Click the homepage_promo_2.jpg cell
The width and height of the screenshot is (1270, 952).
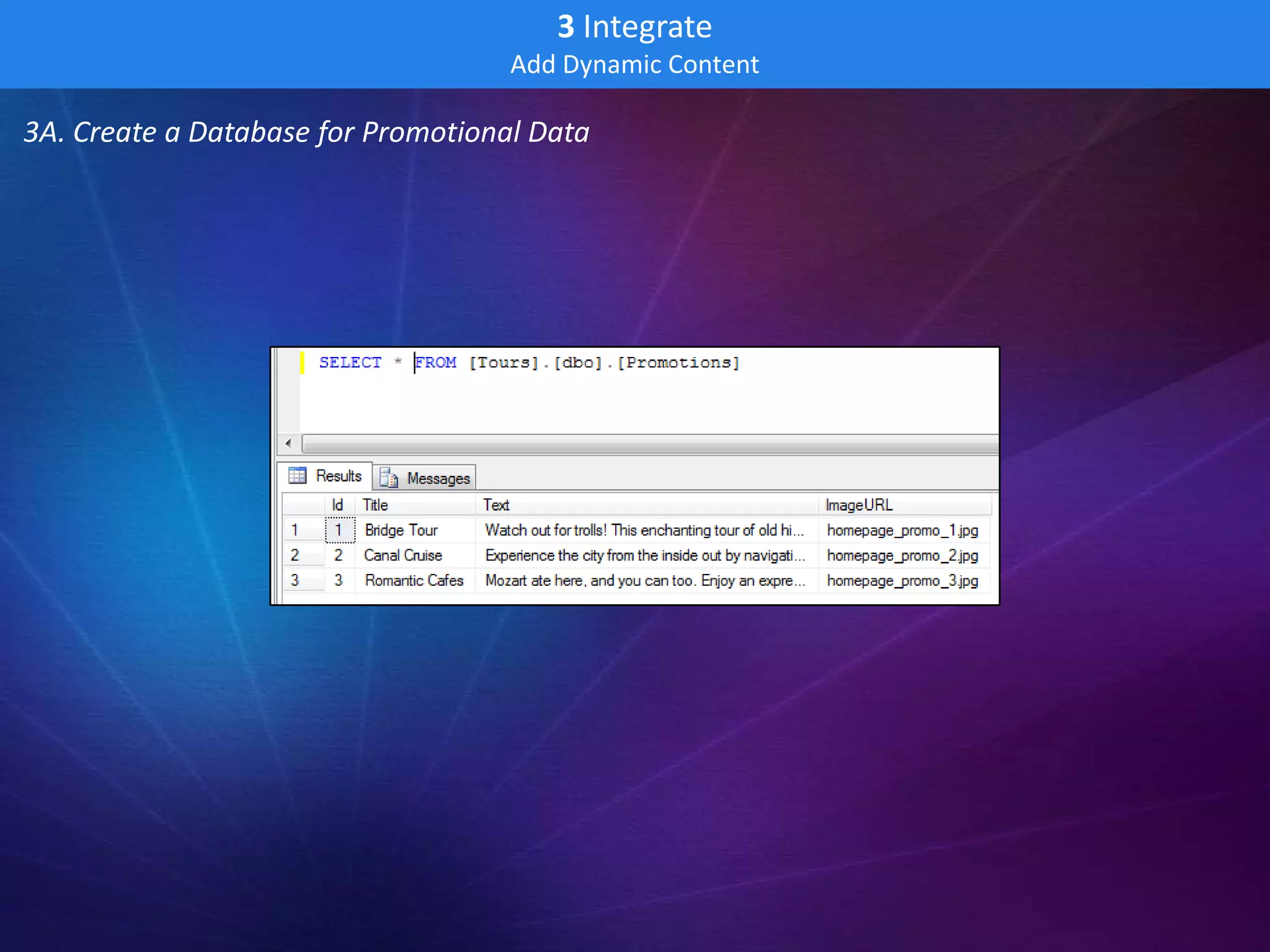904,555
